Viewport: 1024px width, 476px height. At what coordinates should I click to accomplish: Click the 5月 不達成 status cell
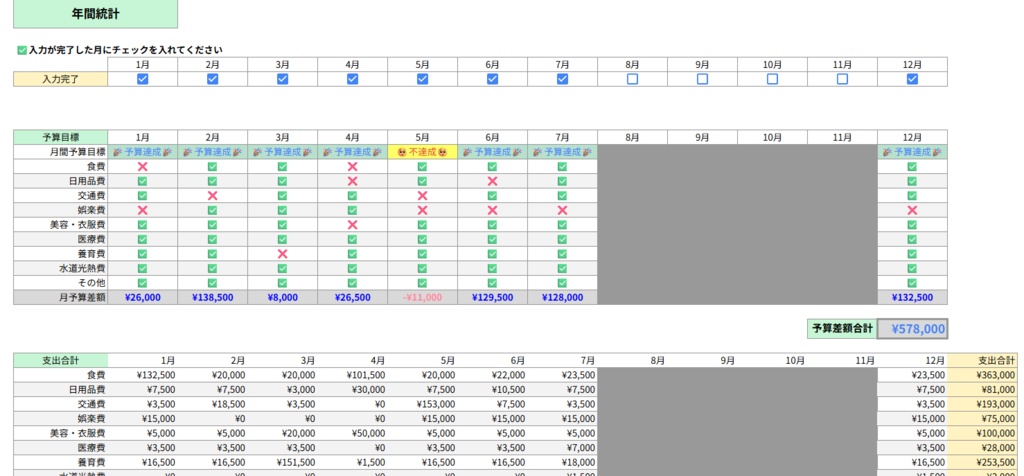coord(423,152)
